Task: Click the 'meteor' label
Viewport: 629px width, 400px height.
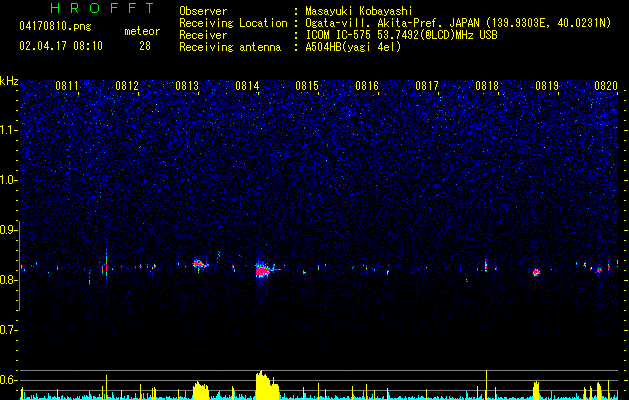Action: pos(142,31)
